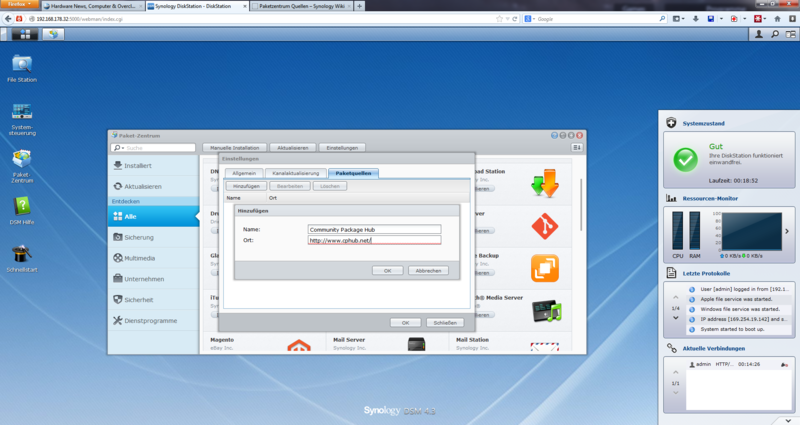Expand the Ressourcen-Monitor next arrow

[787, 231]
